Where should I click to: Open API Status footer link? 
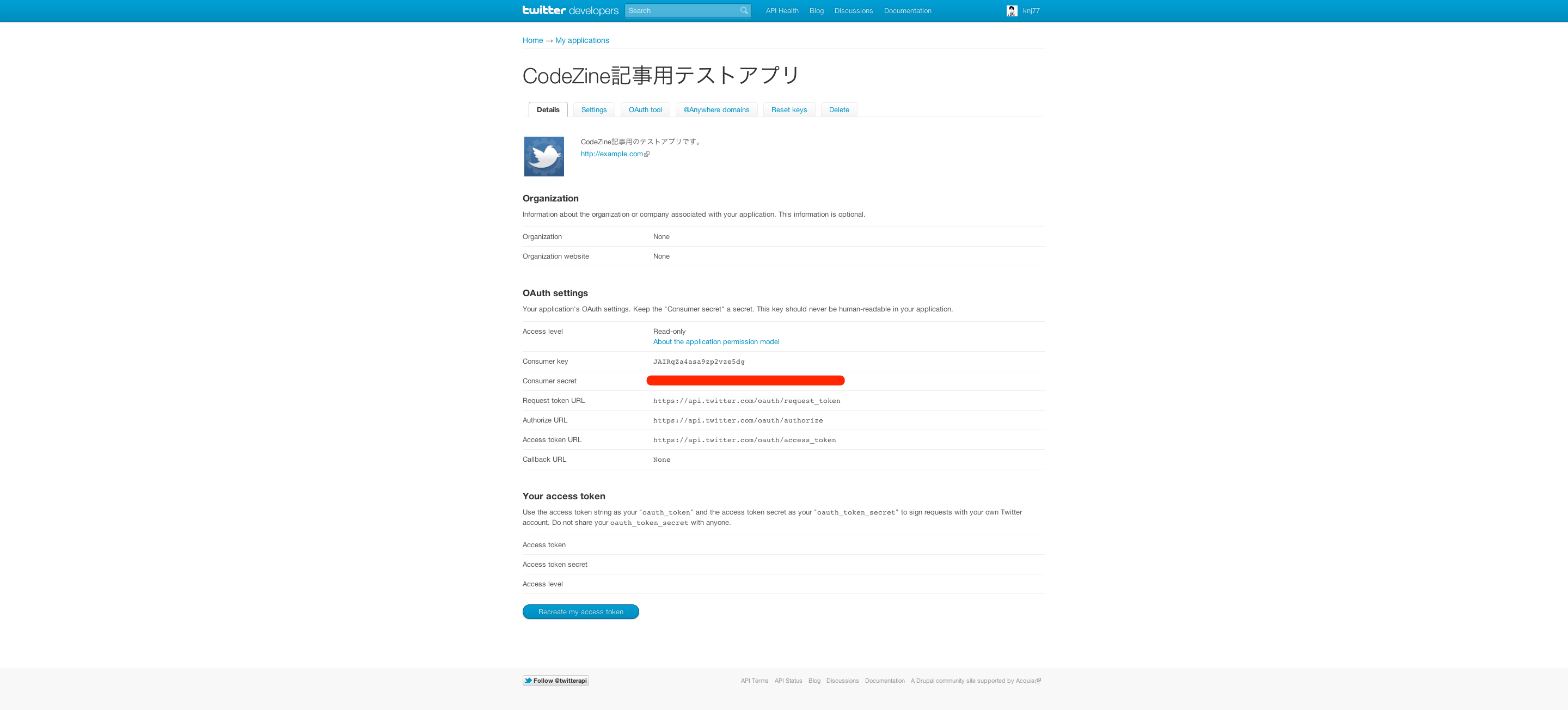(x=788, y=681)
